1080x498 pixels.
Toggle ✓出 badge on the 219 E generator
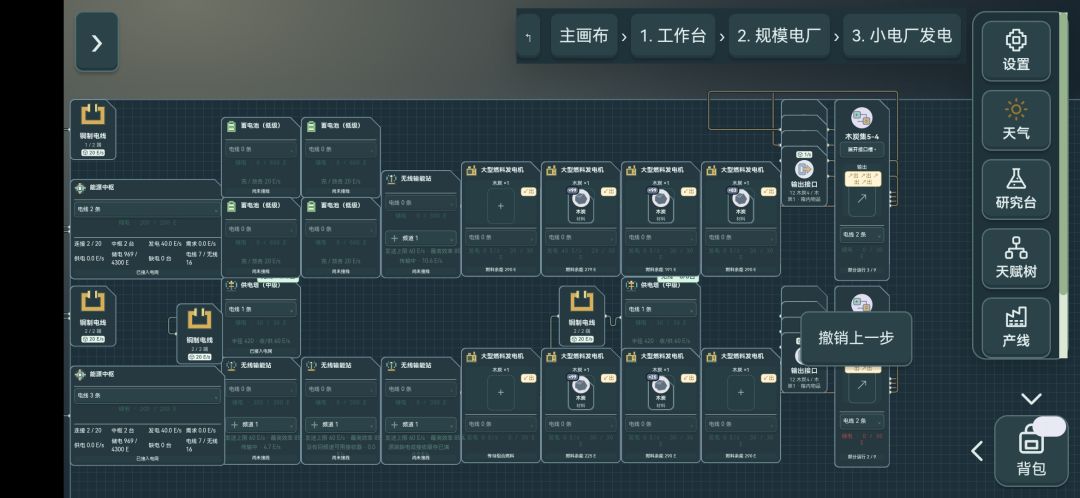609,191
